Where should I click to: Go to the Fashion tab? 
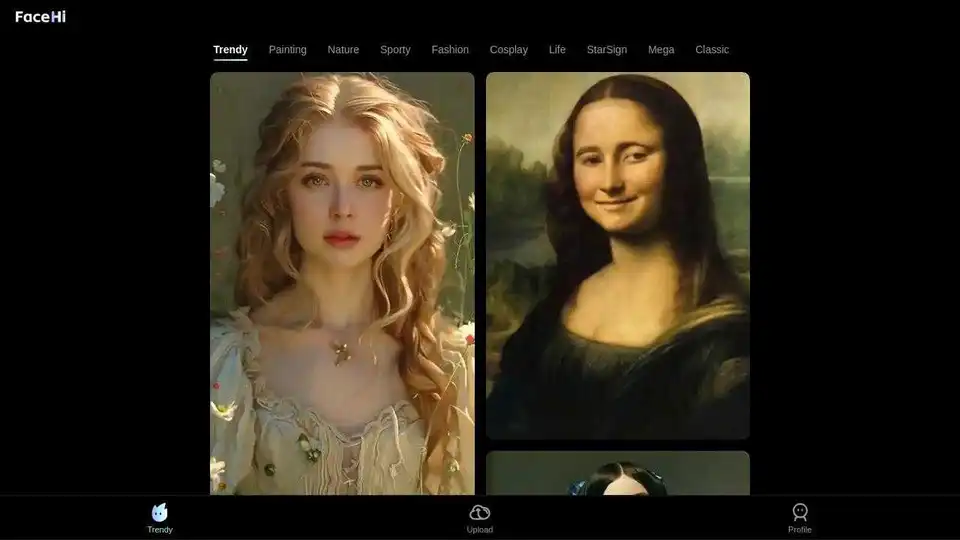pos(450,50)
